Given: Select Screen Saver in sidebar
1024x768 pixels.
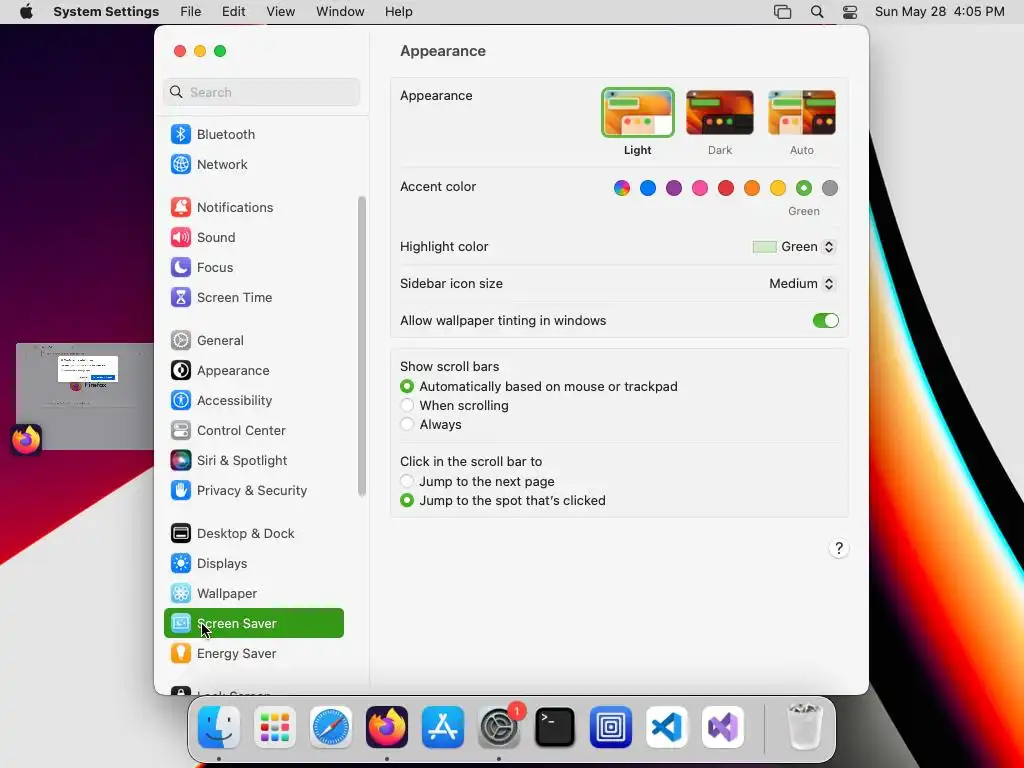Looking at the screenshot, I should [x=253, y=623].
